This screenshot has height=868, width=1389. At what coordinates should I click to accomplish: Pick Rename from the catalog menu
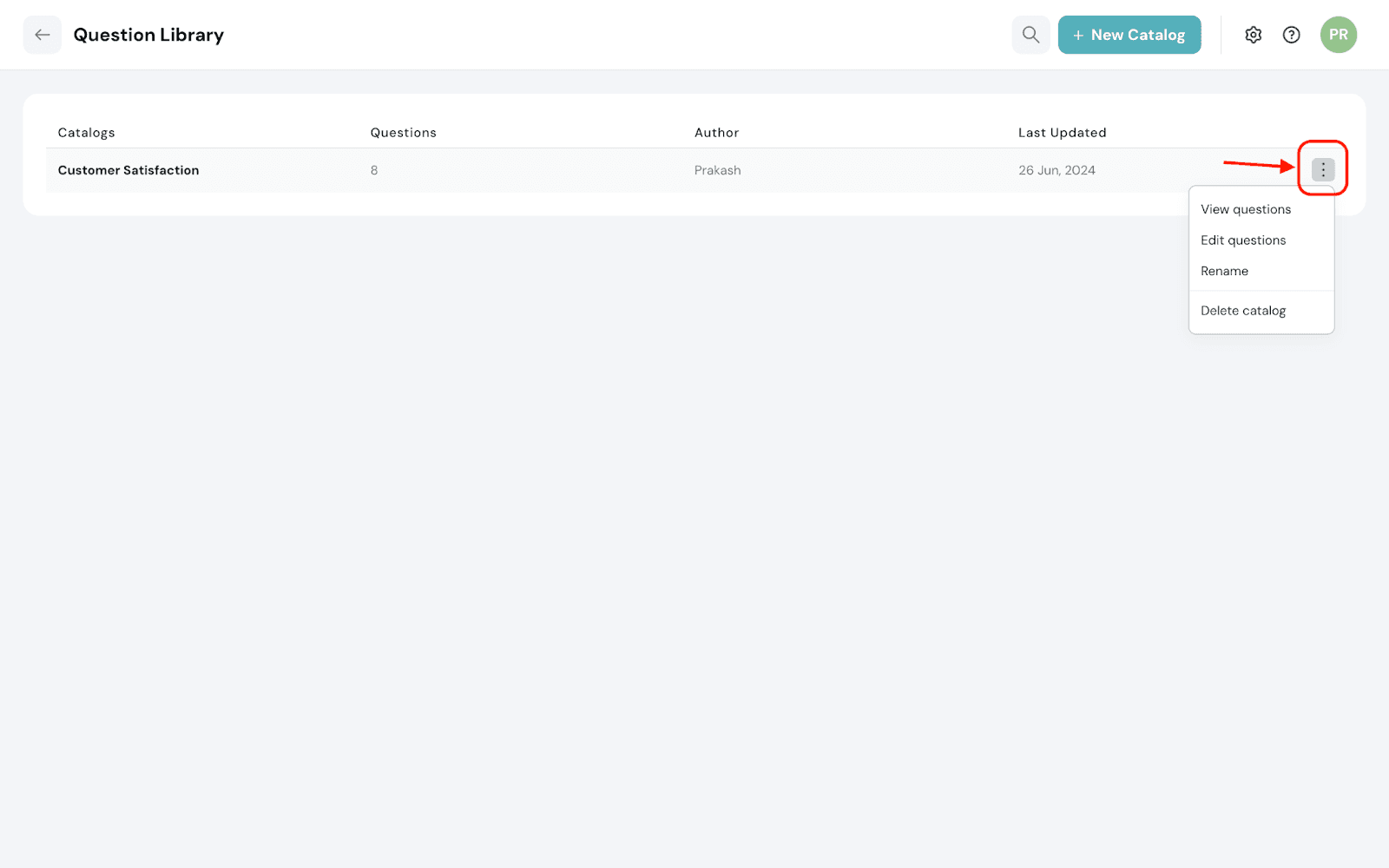[x=1224, y=271]
